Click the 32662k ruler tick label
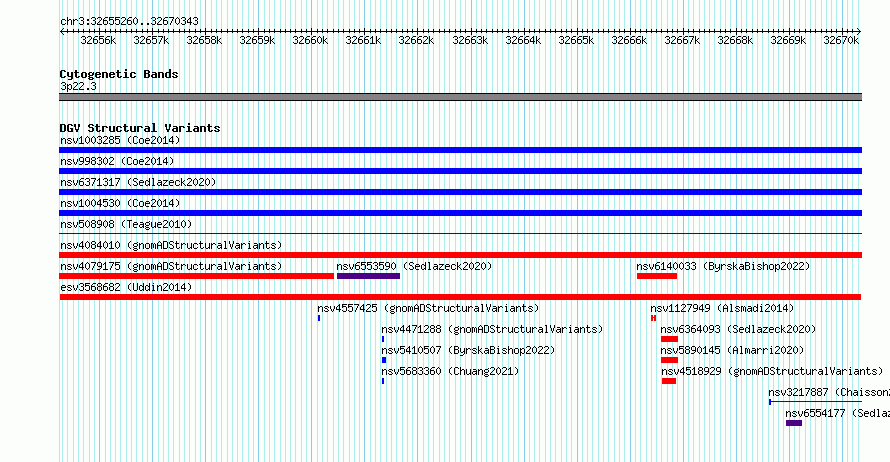This screenshot has height=462, width=890. click(x=416, y=40)
